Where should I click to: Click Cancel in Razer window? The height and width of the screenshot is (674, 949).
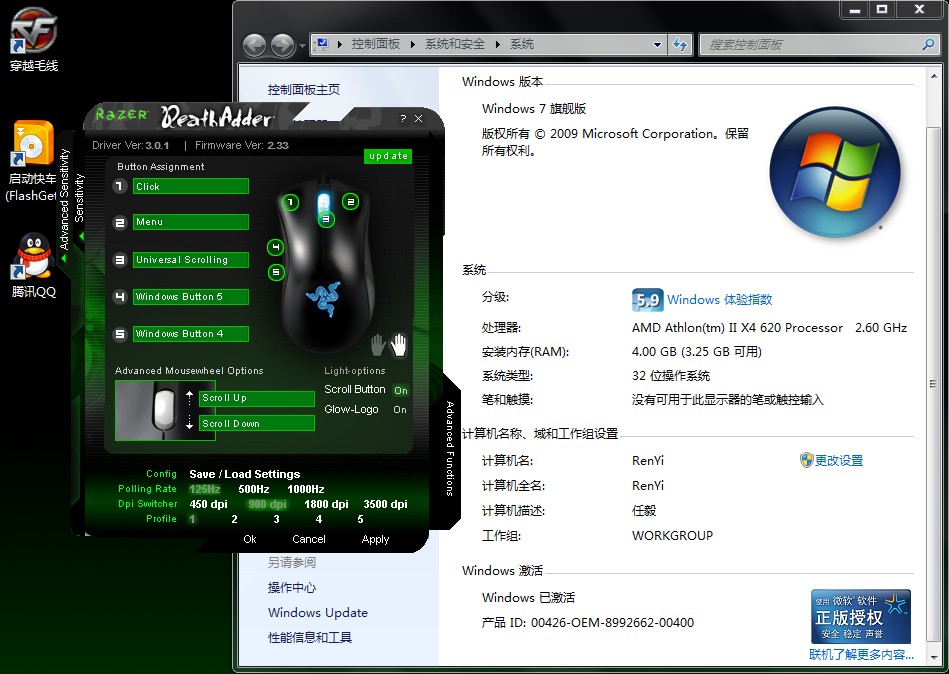click(x=309, y=539)
